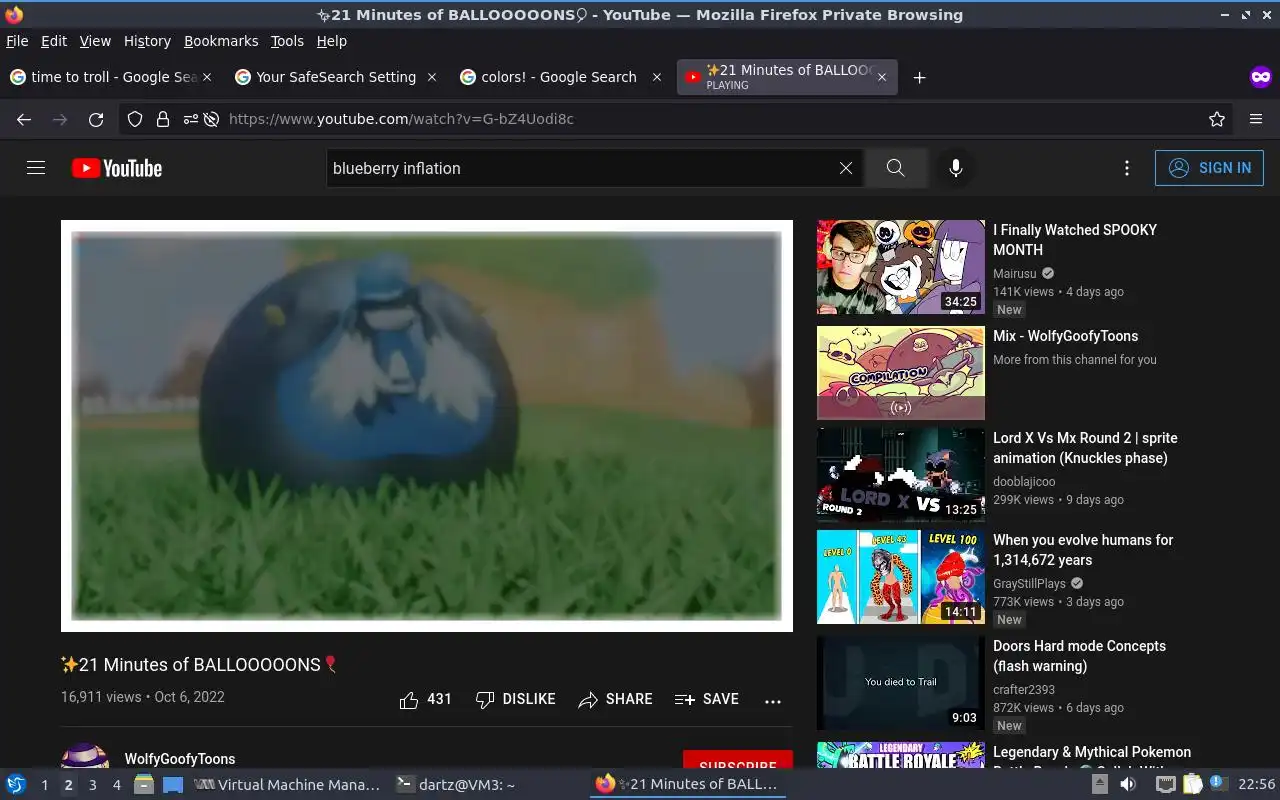
Task: Open 'When you evolve humans' video thumbnail
Action: [901, 577]
